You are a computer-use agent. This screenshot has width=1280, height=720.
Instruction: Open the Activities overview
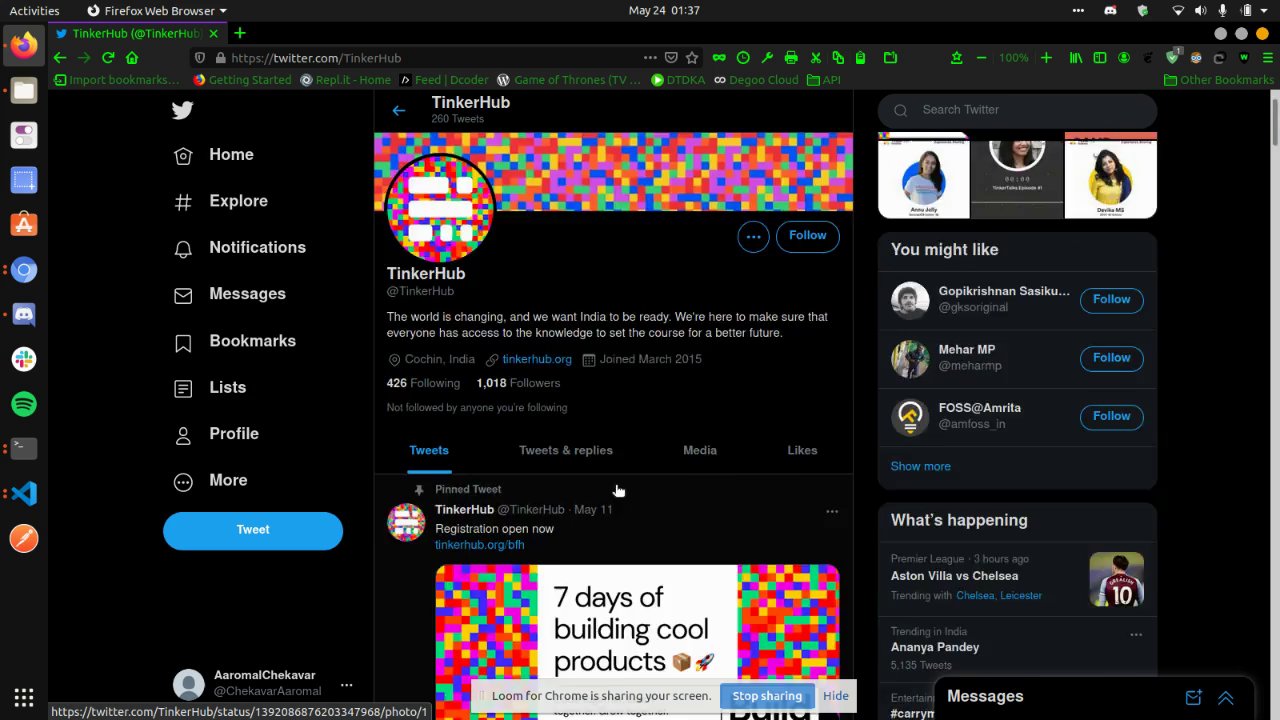click(34, 10)
